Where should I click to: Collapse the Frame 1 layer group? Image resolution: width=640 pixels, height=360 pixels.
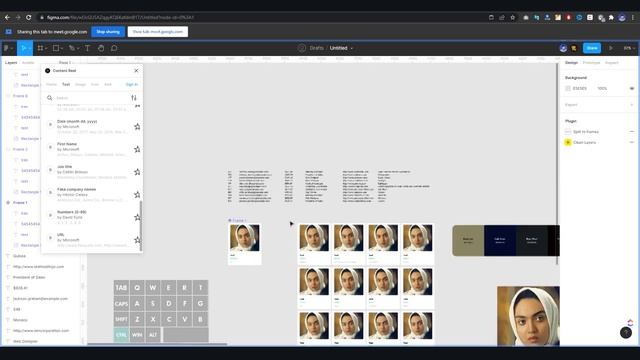pos(8,202)
